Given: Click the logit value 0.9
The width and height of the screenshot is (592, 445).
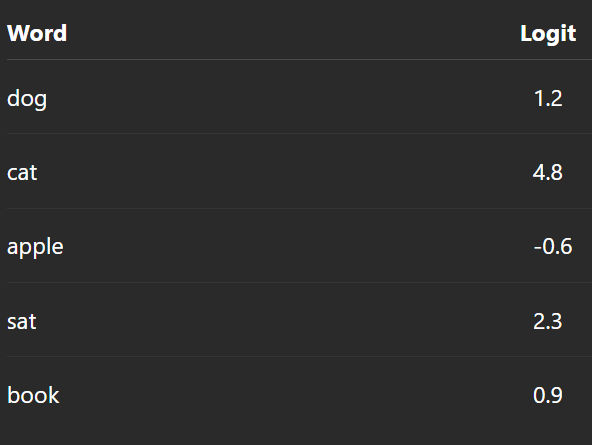Looking at the screenshot, I should pos(547,395).
